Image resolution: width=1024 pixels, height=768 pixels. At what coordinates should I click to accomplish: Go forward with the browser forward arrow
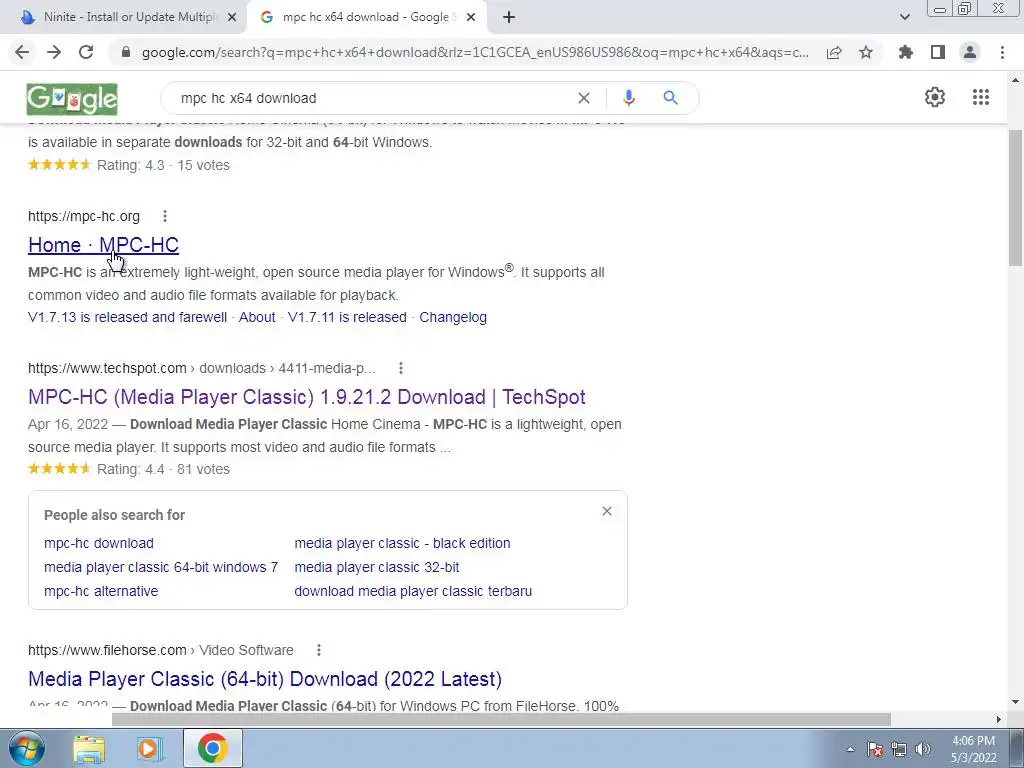coord(54,52)
